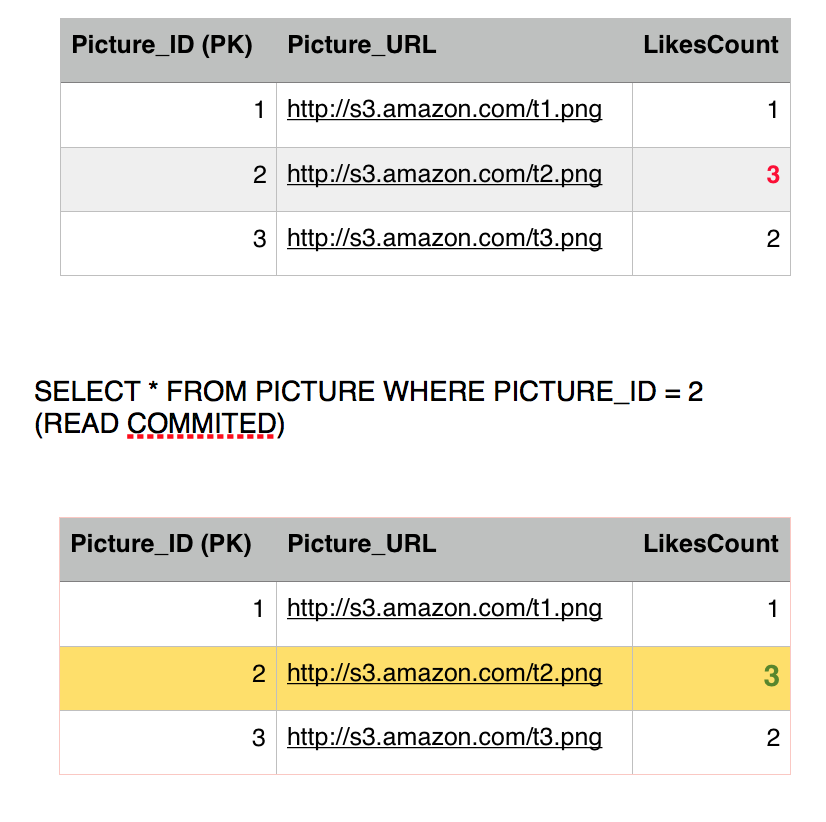Open the t3.png link in the bottom table
Viewport: 826px width, 822px height.
click(x=444, y=738)
